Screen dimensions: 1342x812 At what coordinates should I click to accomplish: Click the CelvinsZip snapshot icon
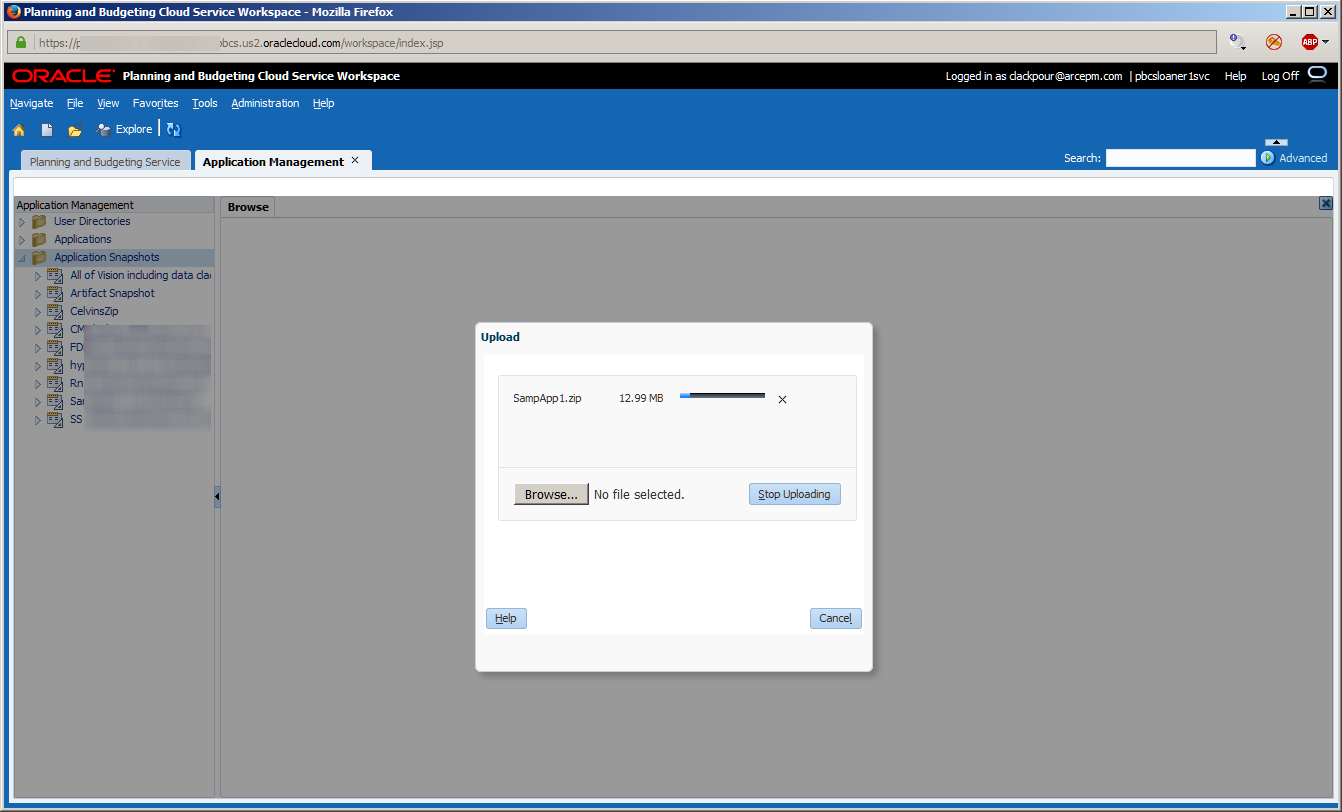[55, 312]
